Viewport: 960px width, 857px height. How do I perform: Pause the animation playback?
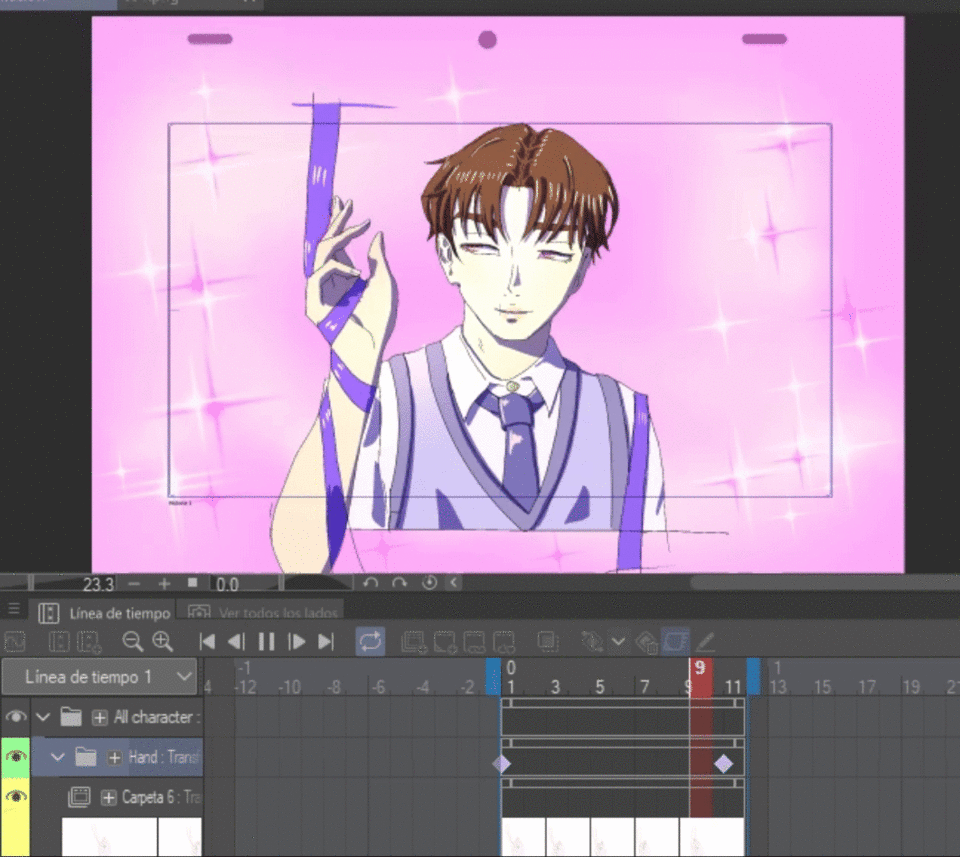coord(266,642)
